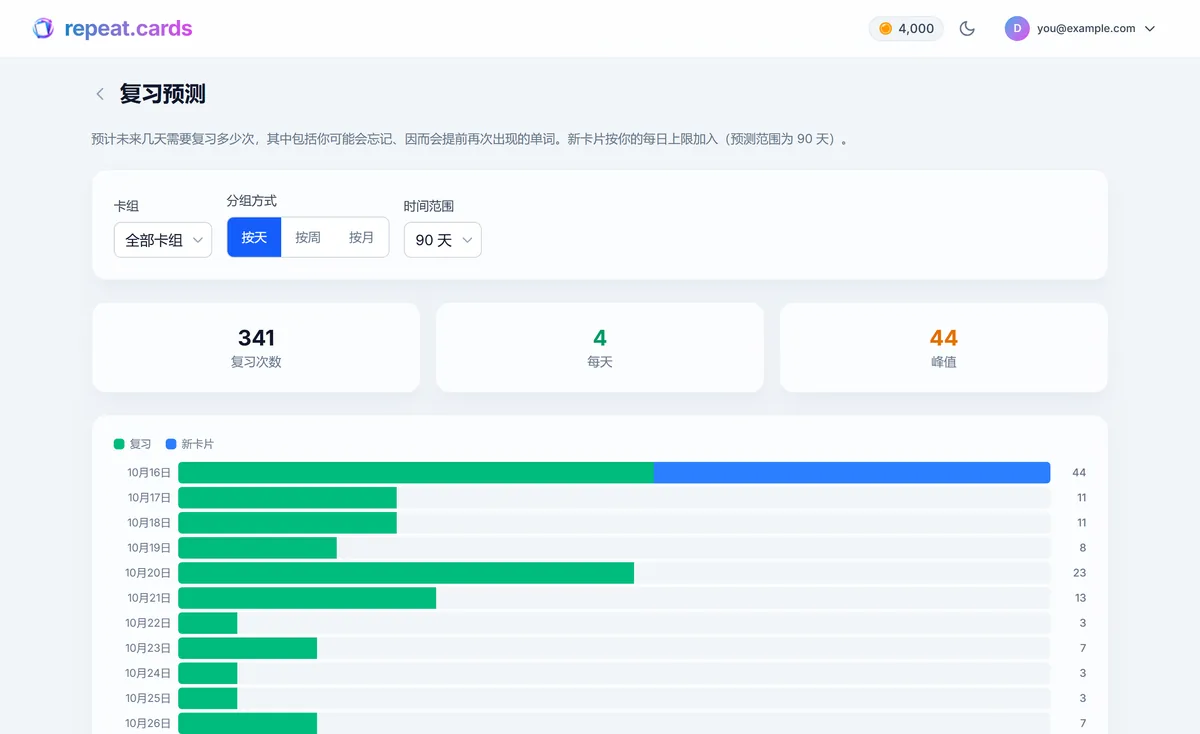Click the purple D user avatar

(x=1017, y=29)
